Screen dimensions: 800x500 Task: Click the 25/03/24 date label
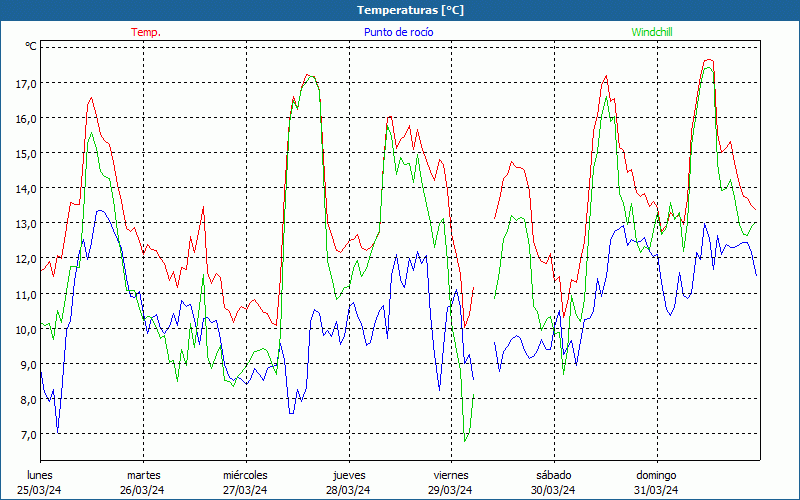tap(39, 490)
